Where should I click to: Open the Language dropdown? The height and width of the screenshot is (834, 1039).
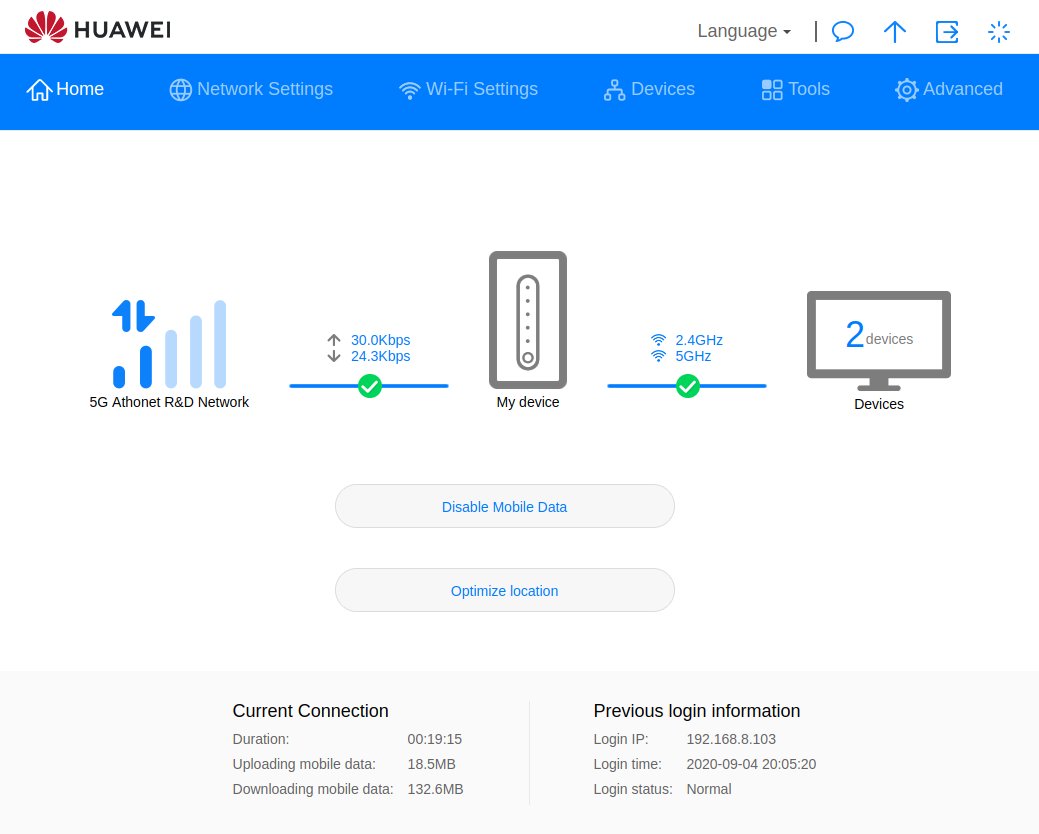click(743, 31)
